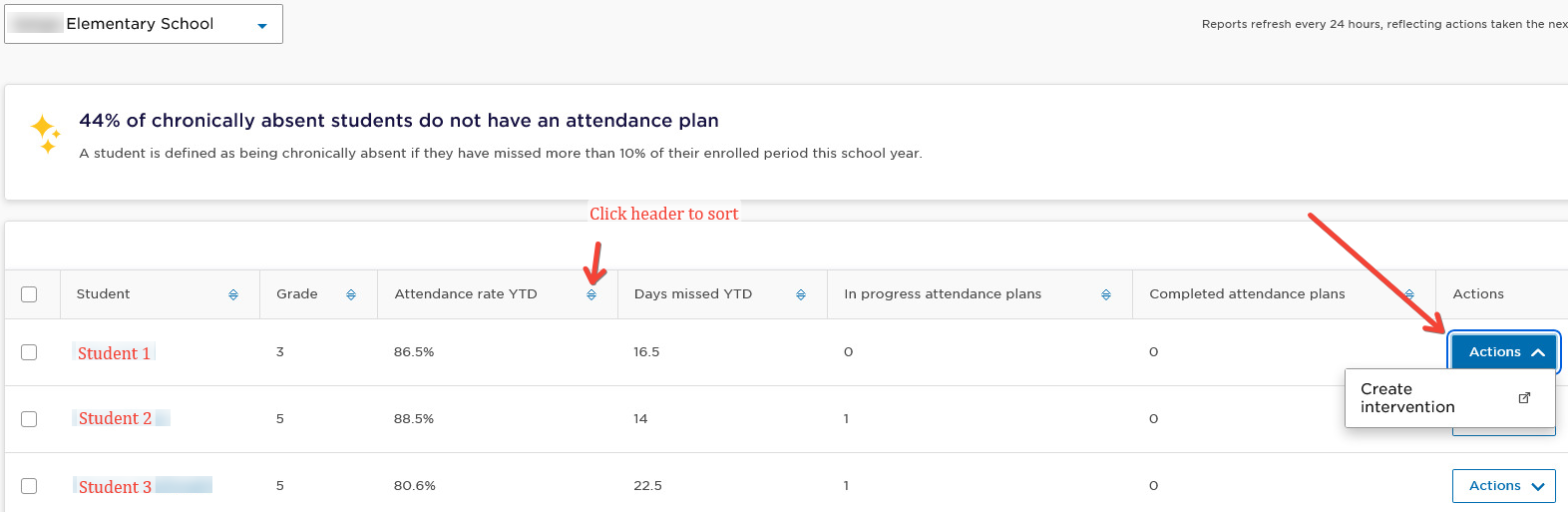Open the Elementary School dropdown
This screenshot has height=512, width=1568.
pos(144,24)
